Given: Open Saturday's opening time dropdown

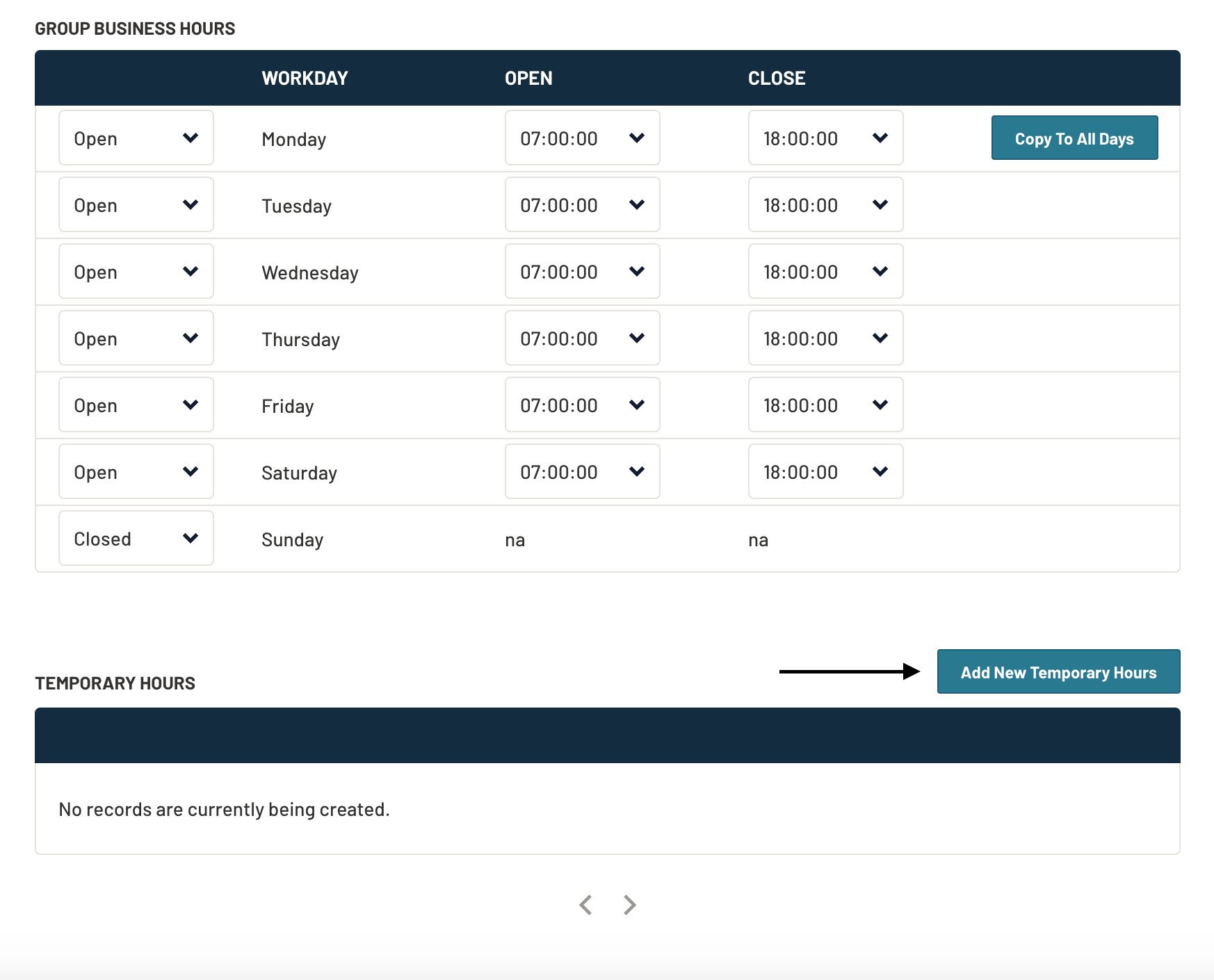Looking at the screenshot, I should pos(582,472).
